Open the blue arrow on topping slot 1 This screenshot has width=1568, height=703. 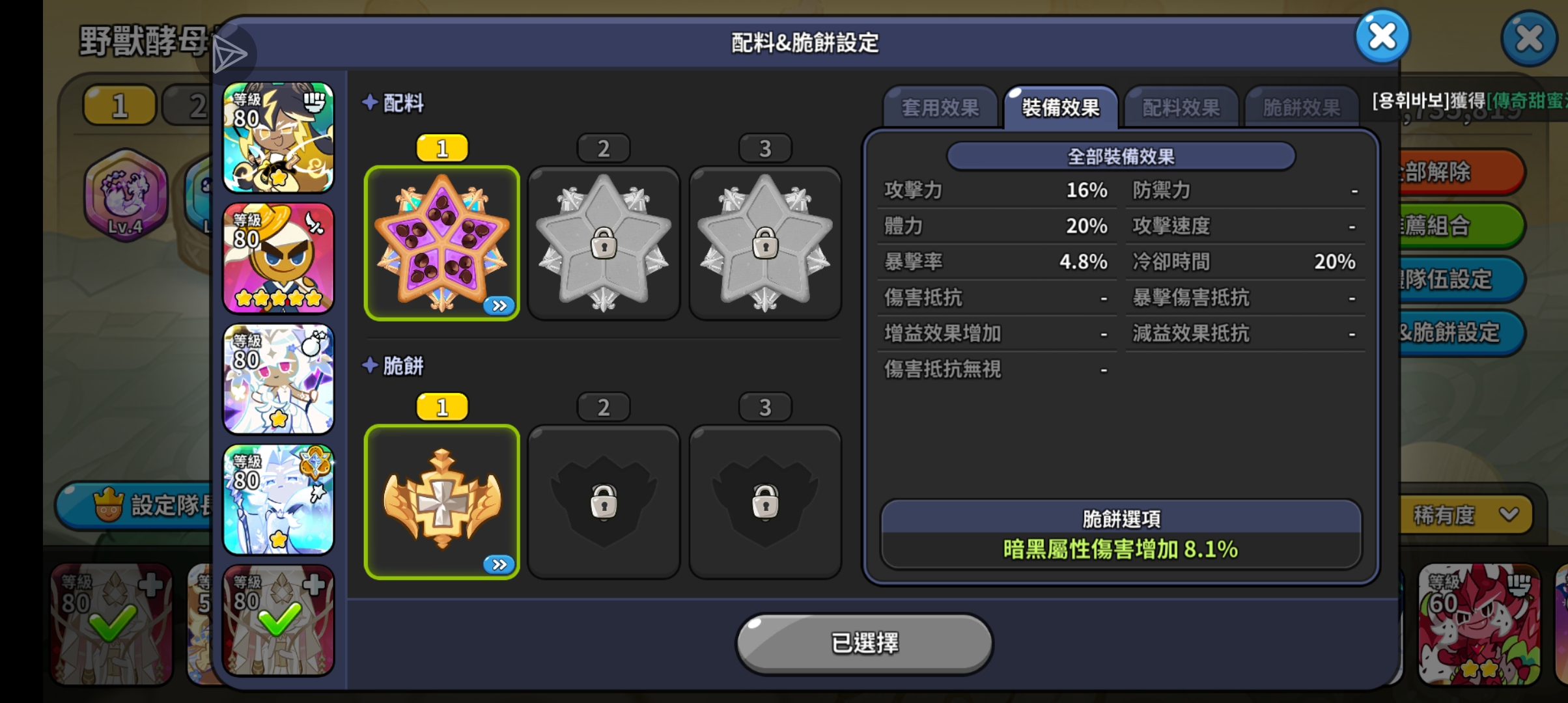point(499,305)
